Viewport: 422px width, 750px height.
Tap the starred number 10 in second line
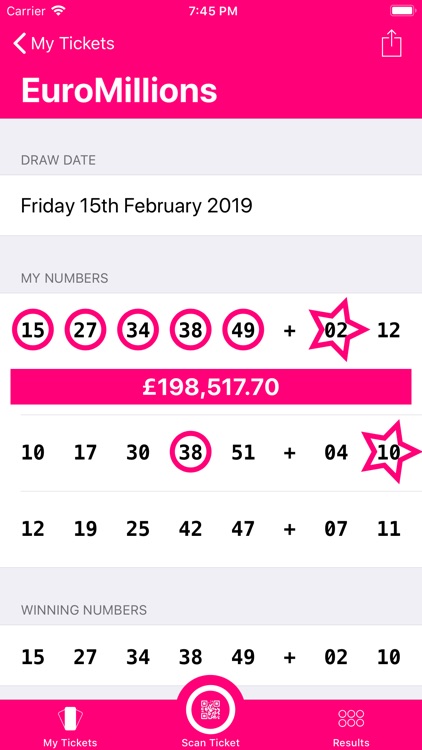[x=390, y=452]
